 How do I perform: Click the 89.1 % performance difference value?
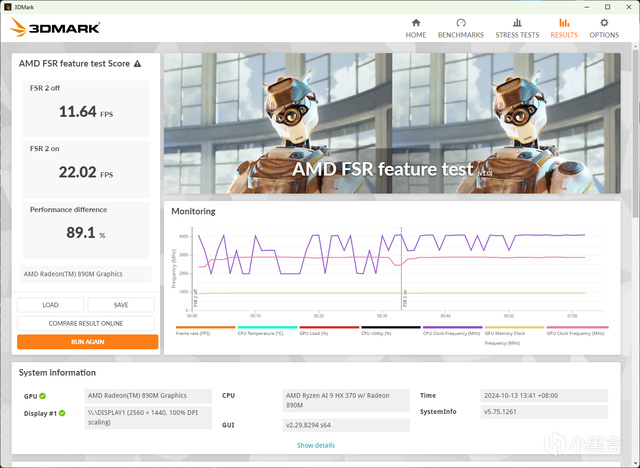86,233
